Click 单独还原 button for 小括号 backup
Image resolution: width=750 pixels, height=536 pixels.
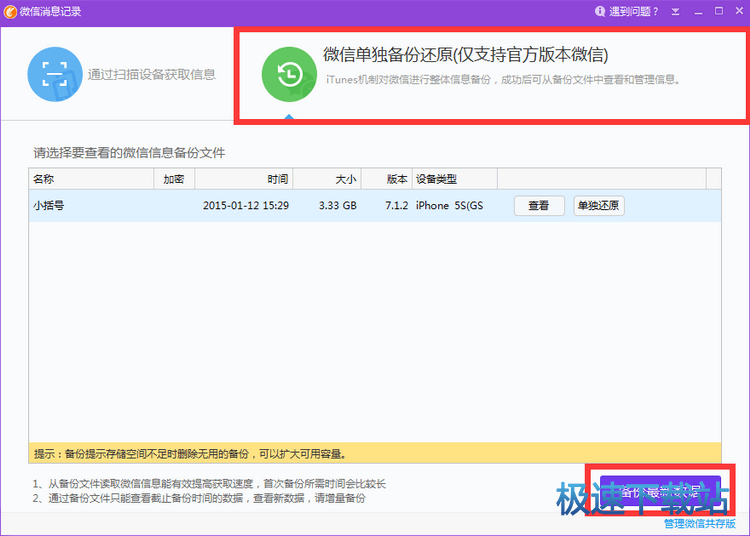[x=598, y=206]
